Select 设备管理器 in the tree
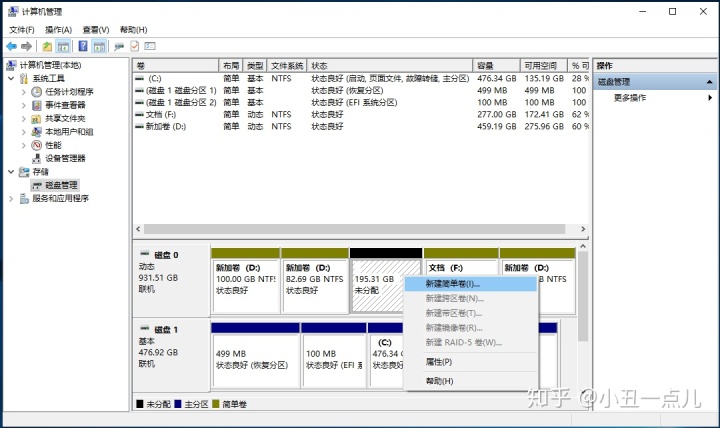720x428 pixels. (65, 158)
